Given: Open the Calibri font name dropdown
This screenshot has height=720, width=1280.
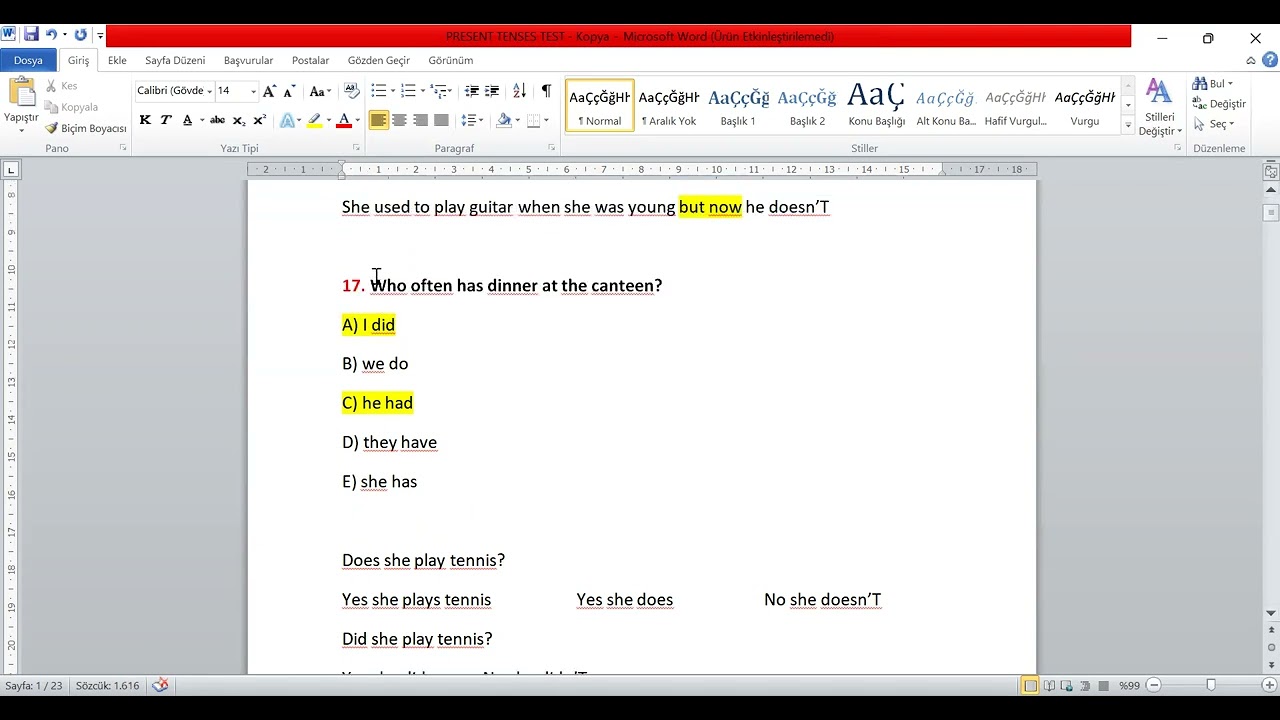Looking at the screenshot, I should click(x=209, y=91).
